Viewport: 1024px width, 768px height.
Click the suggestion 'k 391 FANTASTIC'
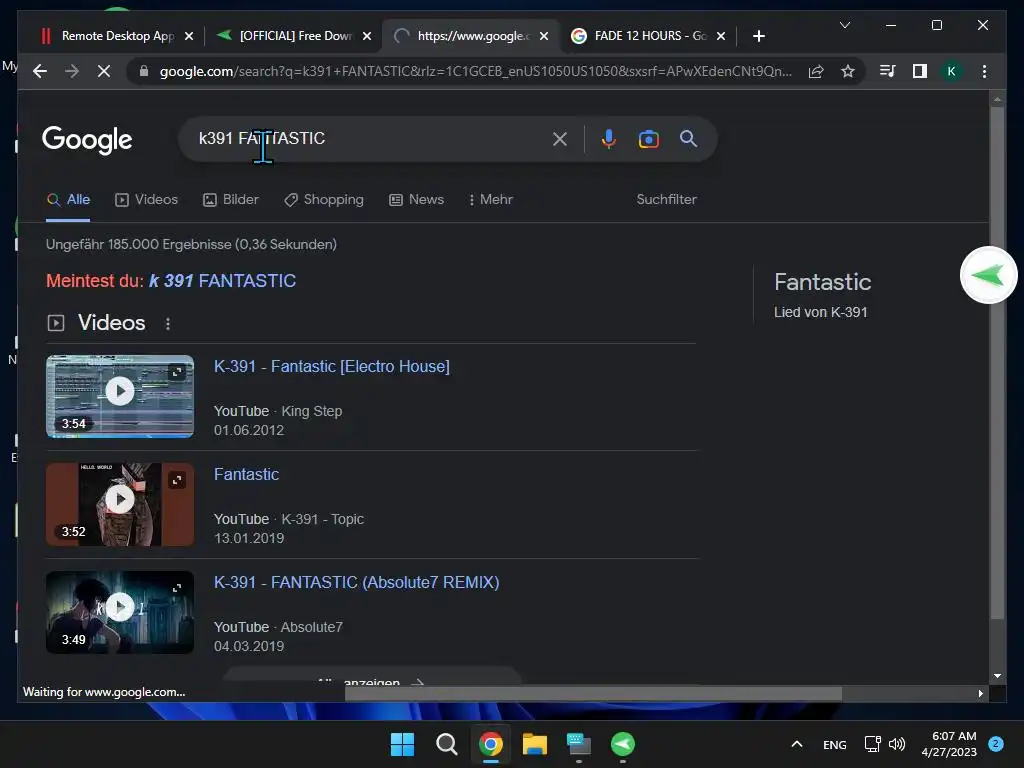pyautogui.click(x=222, y=281)
